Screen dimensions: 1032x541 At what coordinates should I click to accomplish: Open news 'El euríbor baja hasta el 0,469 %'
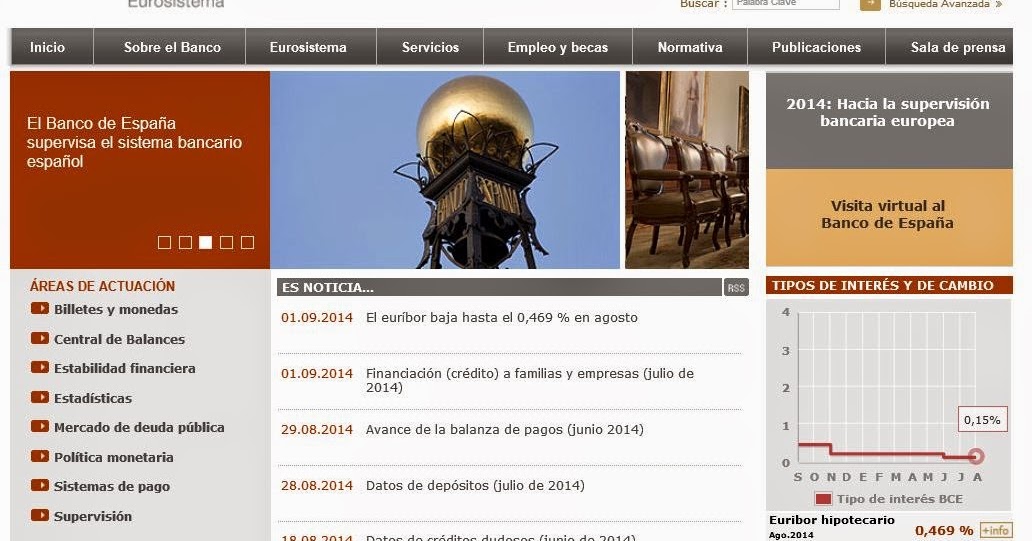pyautogui.click(x=502, y=317)
